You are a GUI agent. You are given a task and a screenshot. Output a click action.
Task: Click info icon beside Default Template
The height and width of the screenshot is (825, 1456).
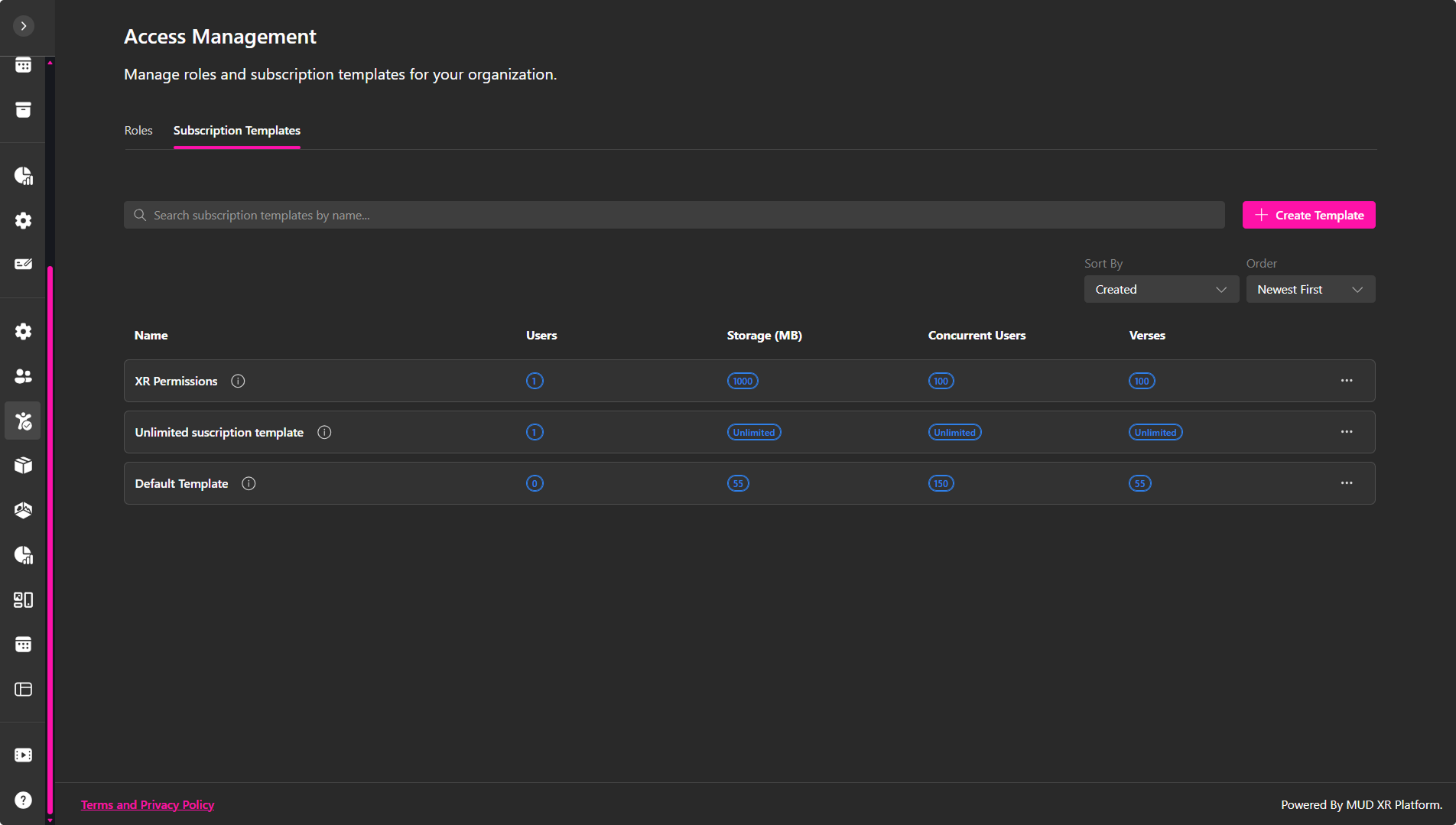[x=249, y=483]
